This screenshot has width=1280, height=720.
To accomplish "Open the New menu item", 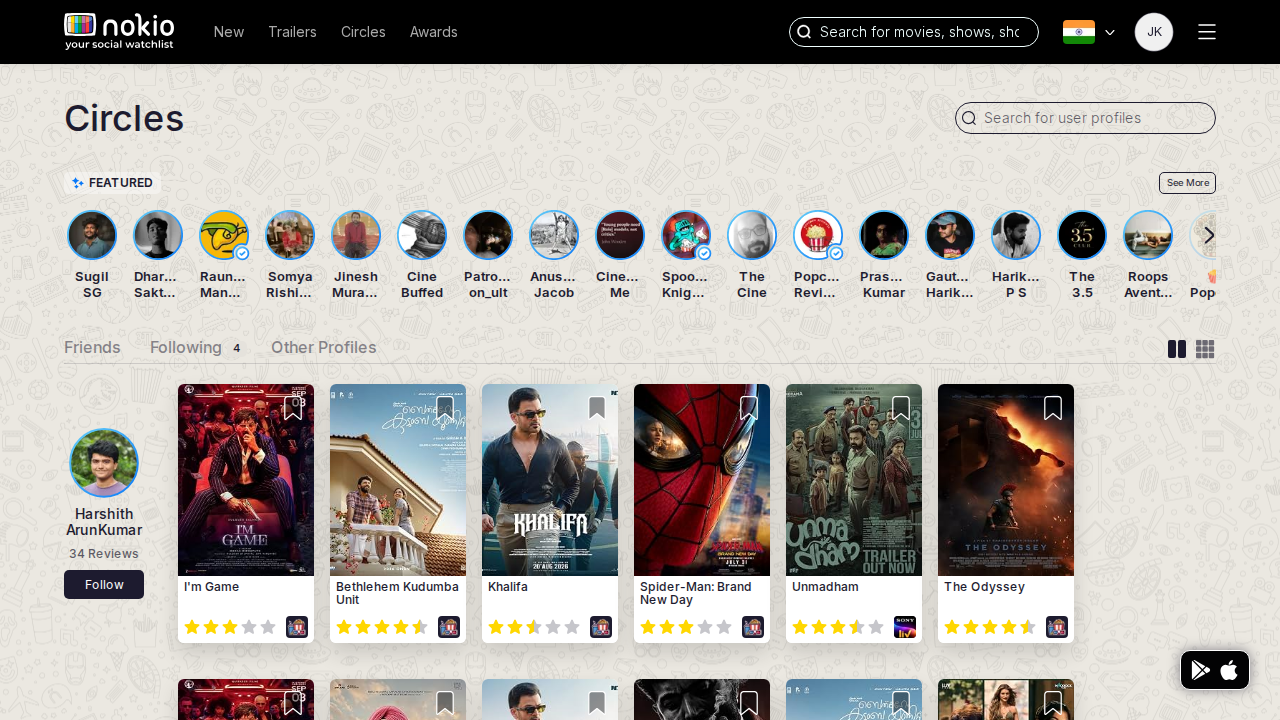I will tap(229, 32).
